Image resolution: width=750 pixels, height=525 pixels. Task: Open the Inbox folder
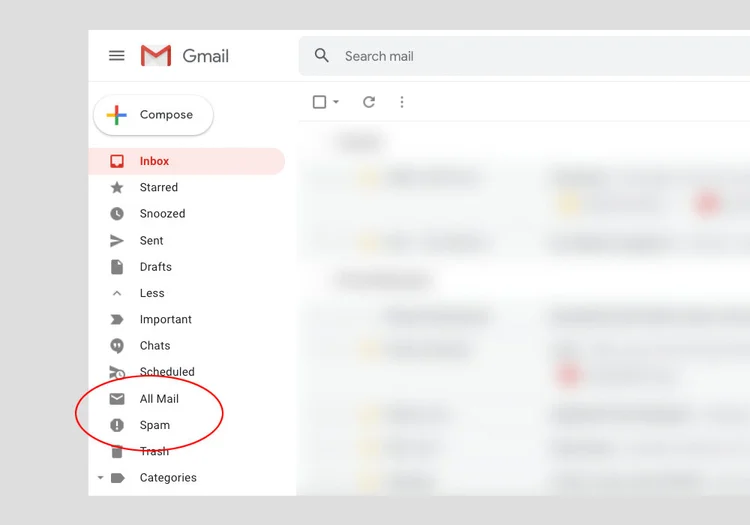point(187,161)
